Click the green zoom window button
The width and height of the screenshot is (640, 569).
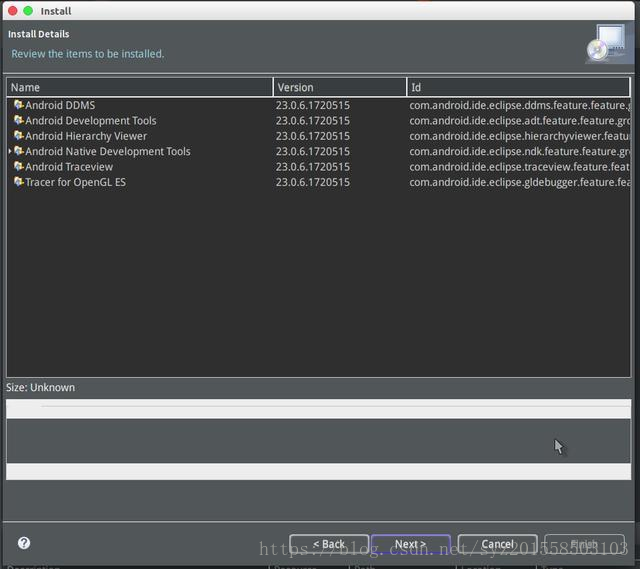coord(28,11)
